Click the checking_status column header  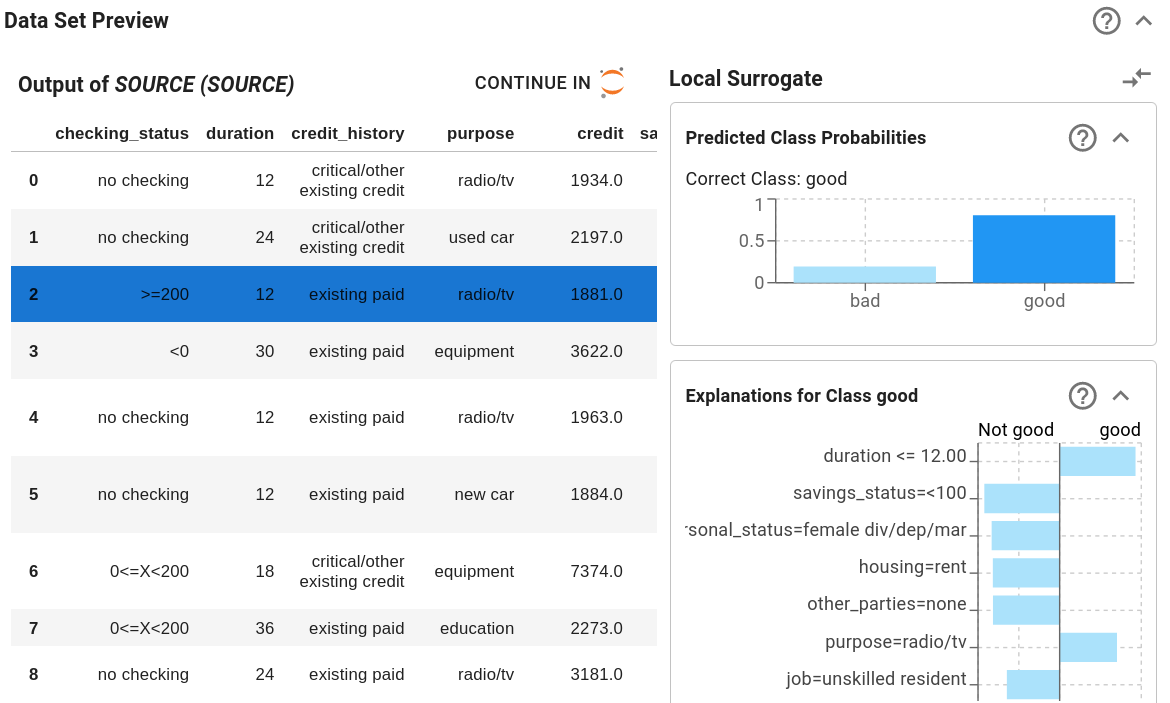click(122, 134)
